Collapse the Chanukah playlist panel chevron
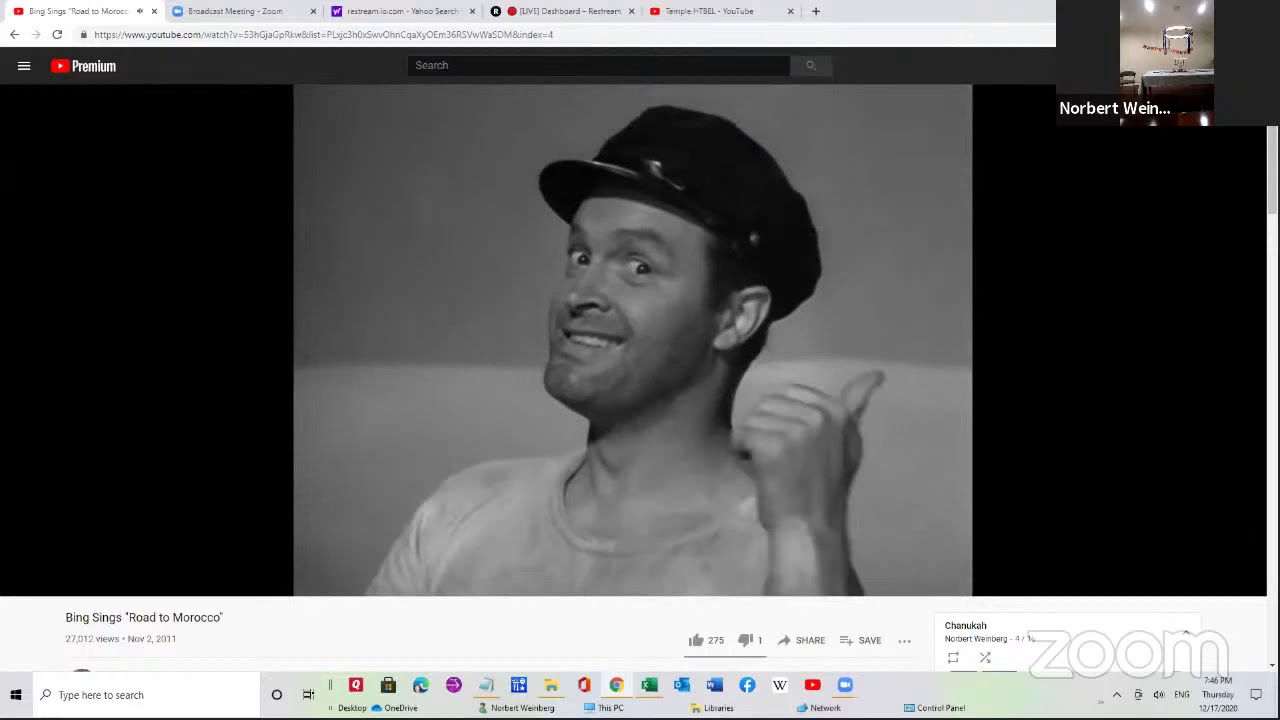Viewport: 1280px width, 720px height. click(x=1186, y=632)
